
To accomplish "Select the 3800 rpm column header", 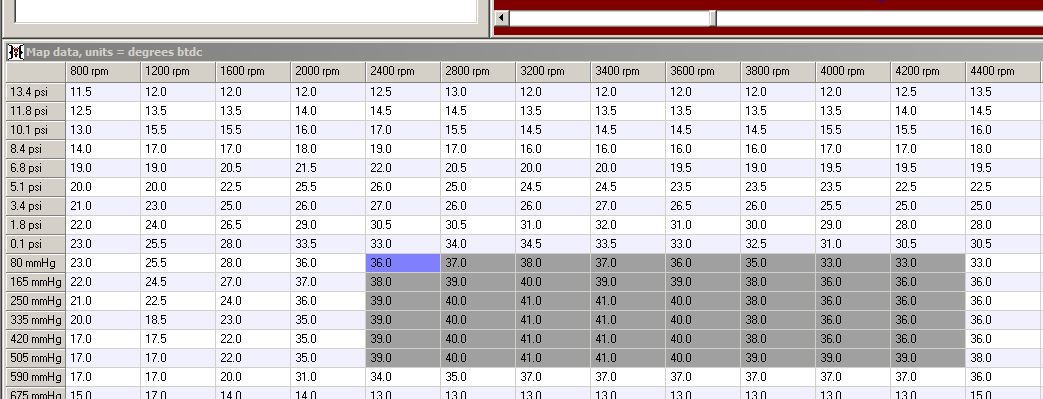I will [x=778, y=72].
